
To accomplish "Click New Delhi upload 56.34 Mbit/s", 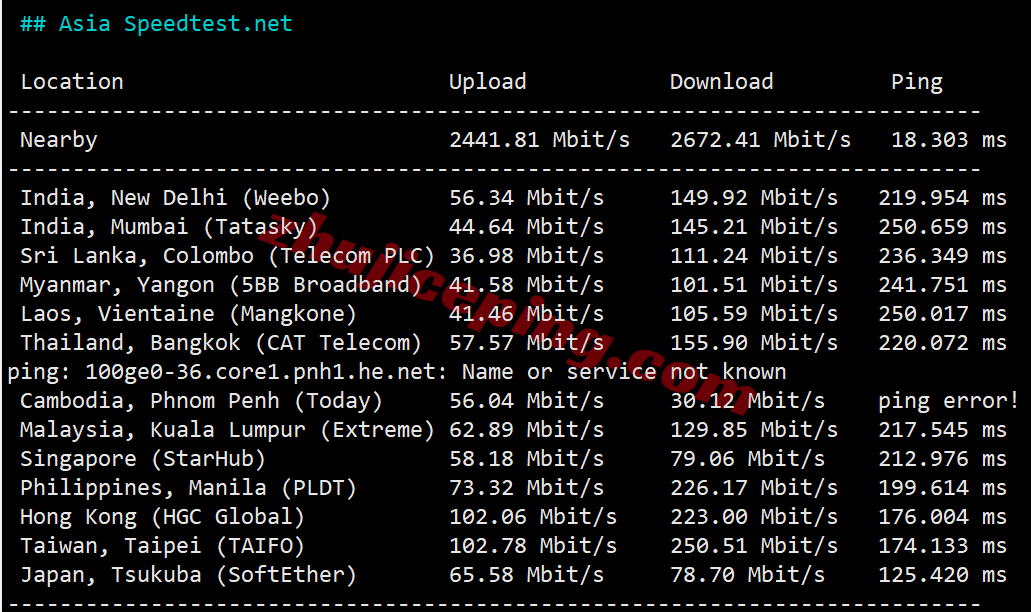I will pyautogui.click(x=526, y=197).
